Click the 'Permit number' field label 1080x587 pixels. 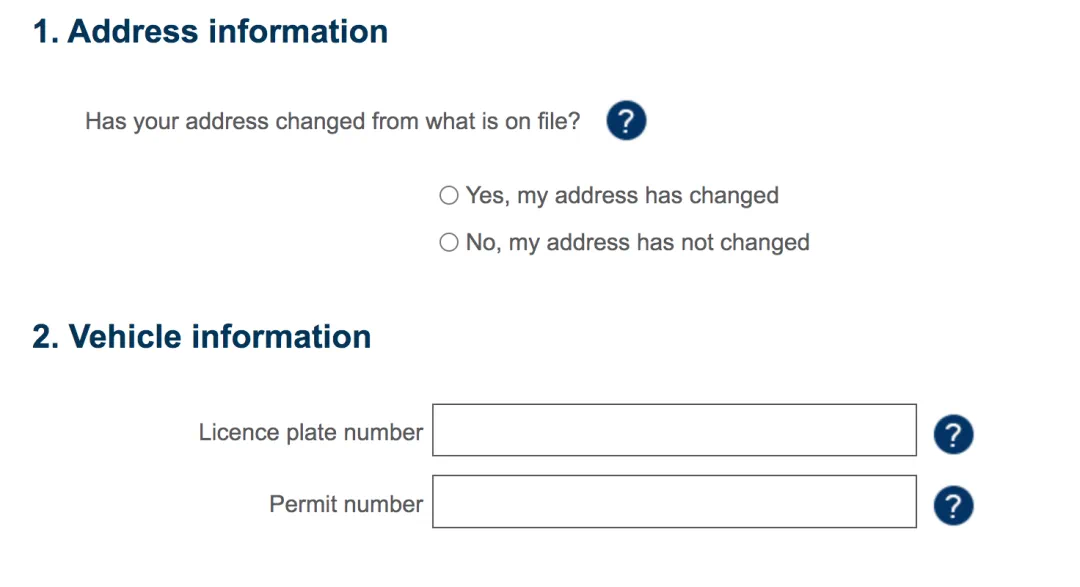click(x=346, y=505)
